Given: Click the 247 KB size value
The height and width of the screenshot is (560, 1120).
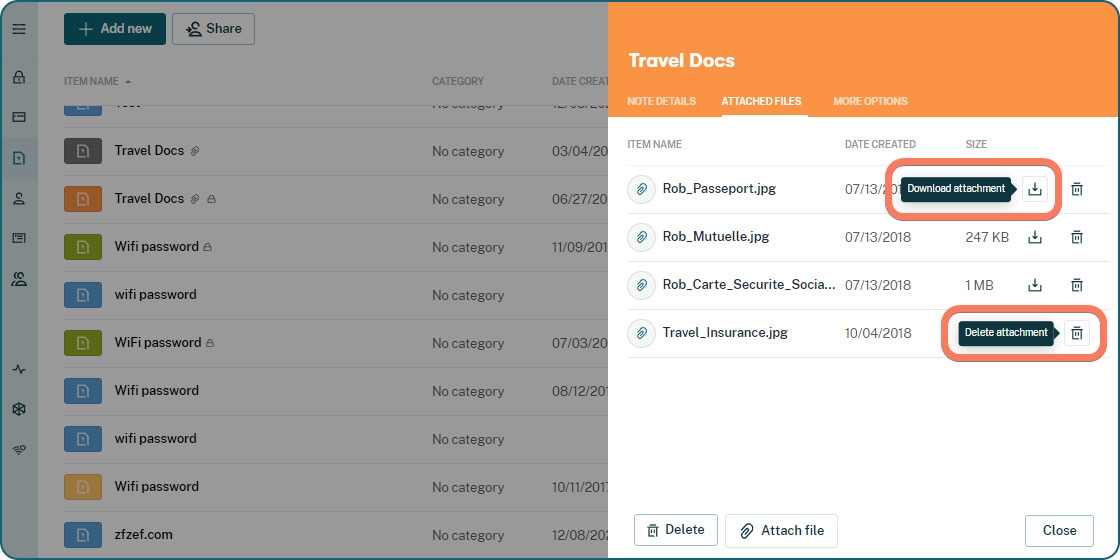Looking at the screenshot, I should (x=987, y=237).
